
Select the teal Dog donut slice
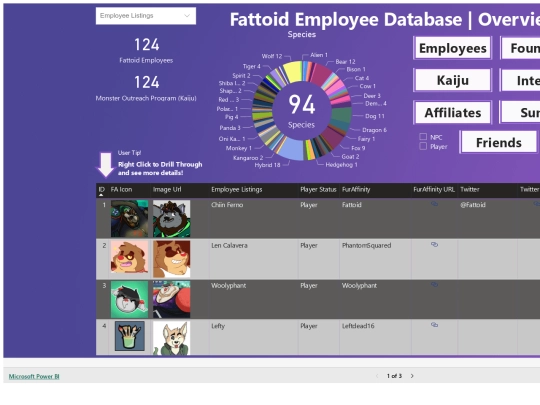342,115
